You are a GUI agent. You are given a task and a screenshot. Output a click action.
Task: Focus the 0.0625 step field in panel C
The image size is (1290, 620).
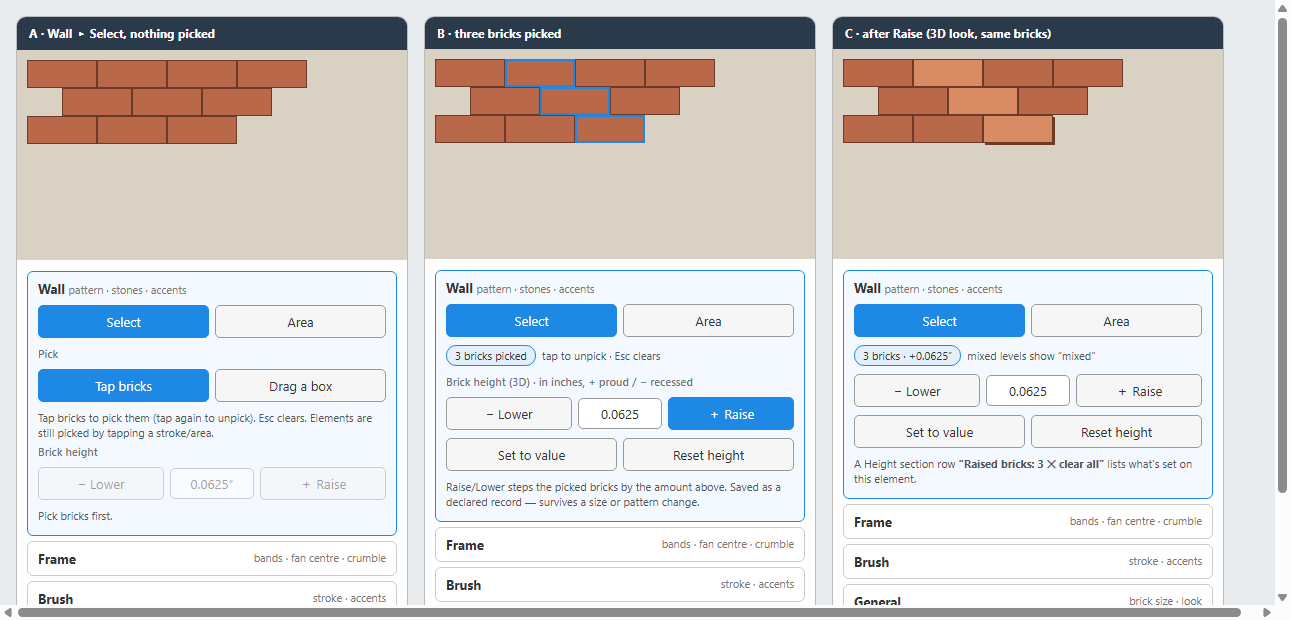coord(1028,391)
